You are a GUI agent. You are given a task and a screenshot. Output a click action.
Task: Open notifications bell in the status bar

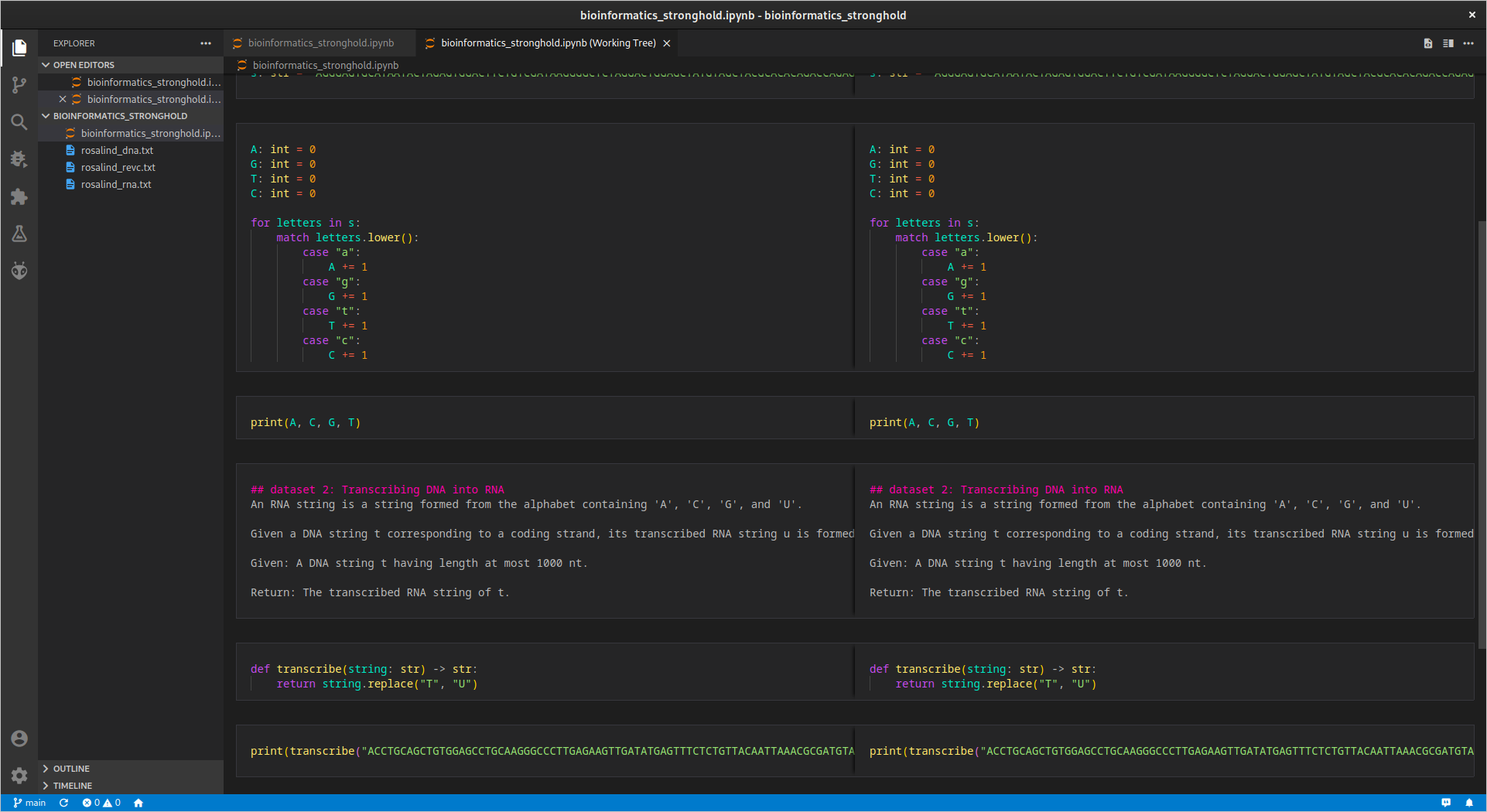1469,803
